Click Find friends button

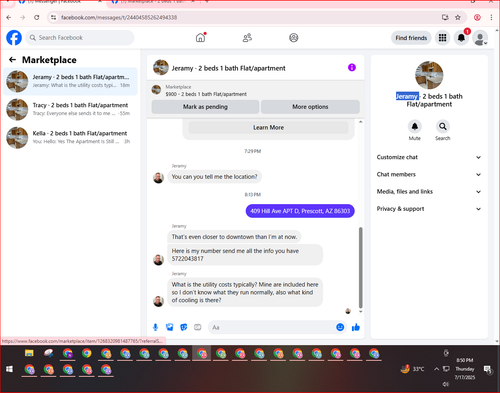point(411,38)
